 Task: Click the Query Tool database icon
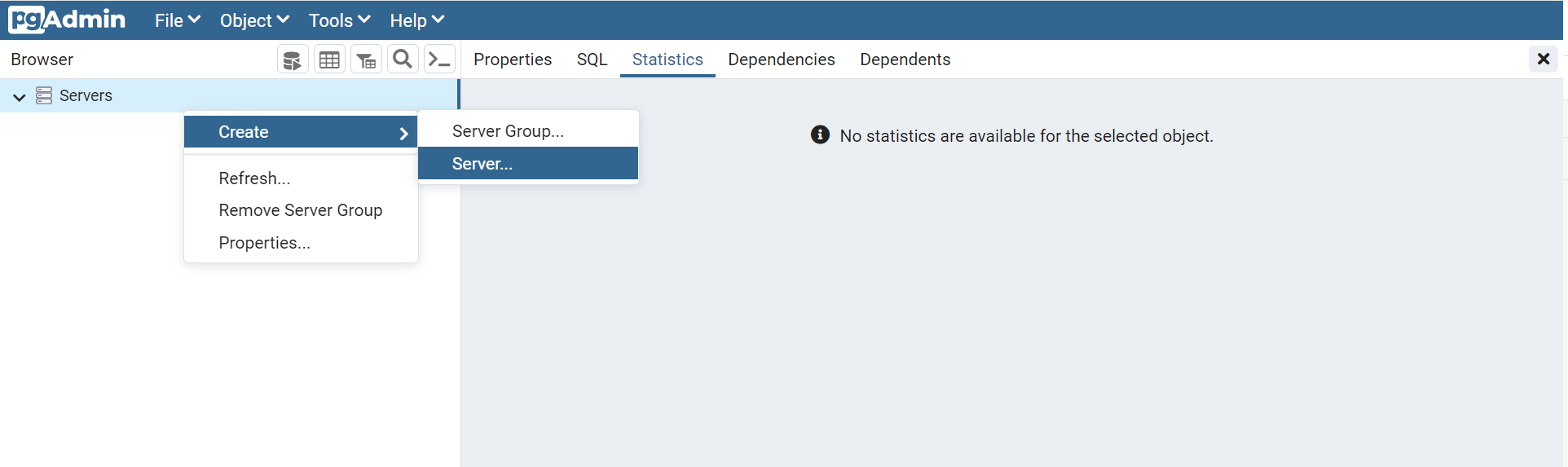[293, 59]
